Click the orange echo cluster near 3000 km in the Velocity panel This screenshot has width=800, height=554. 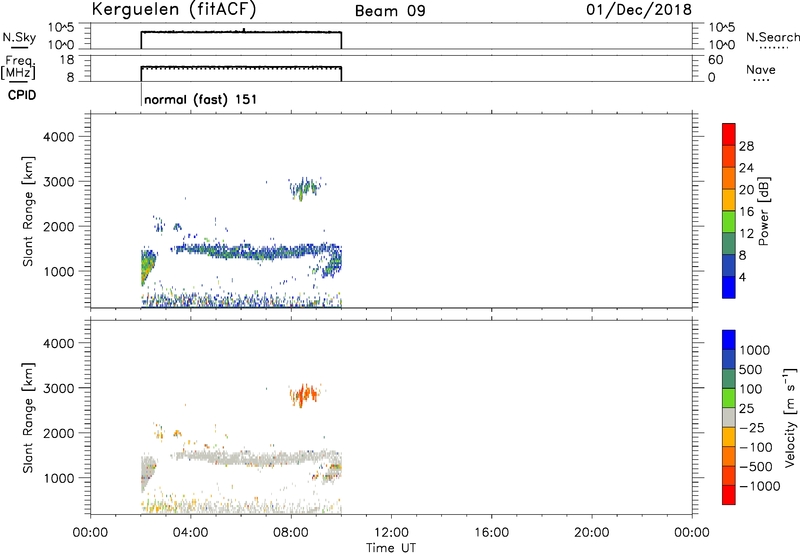click(305, 394)
